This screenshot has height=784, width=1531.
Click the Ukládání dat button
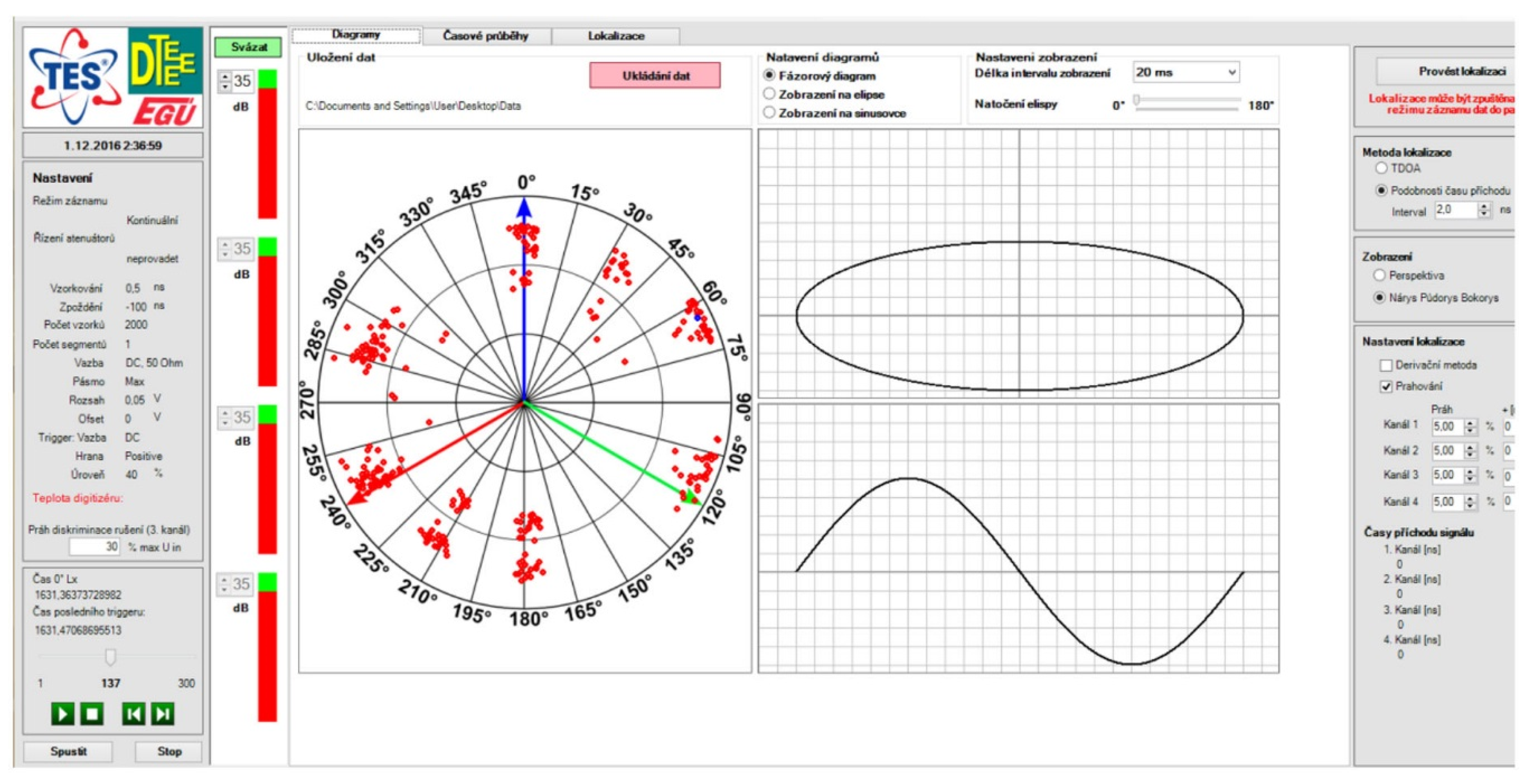pos(655,75)
